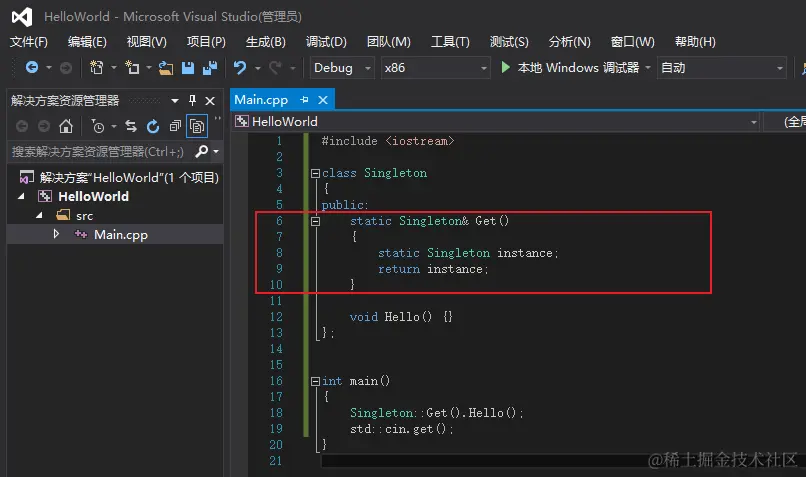Open the 工具(T) menu

450,42
